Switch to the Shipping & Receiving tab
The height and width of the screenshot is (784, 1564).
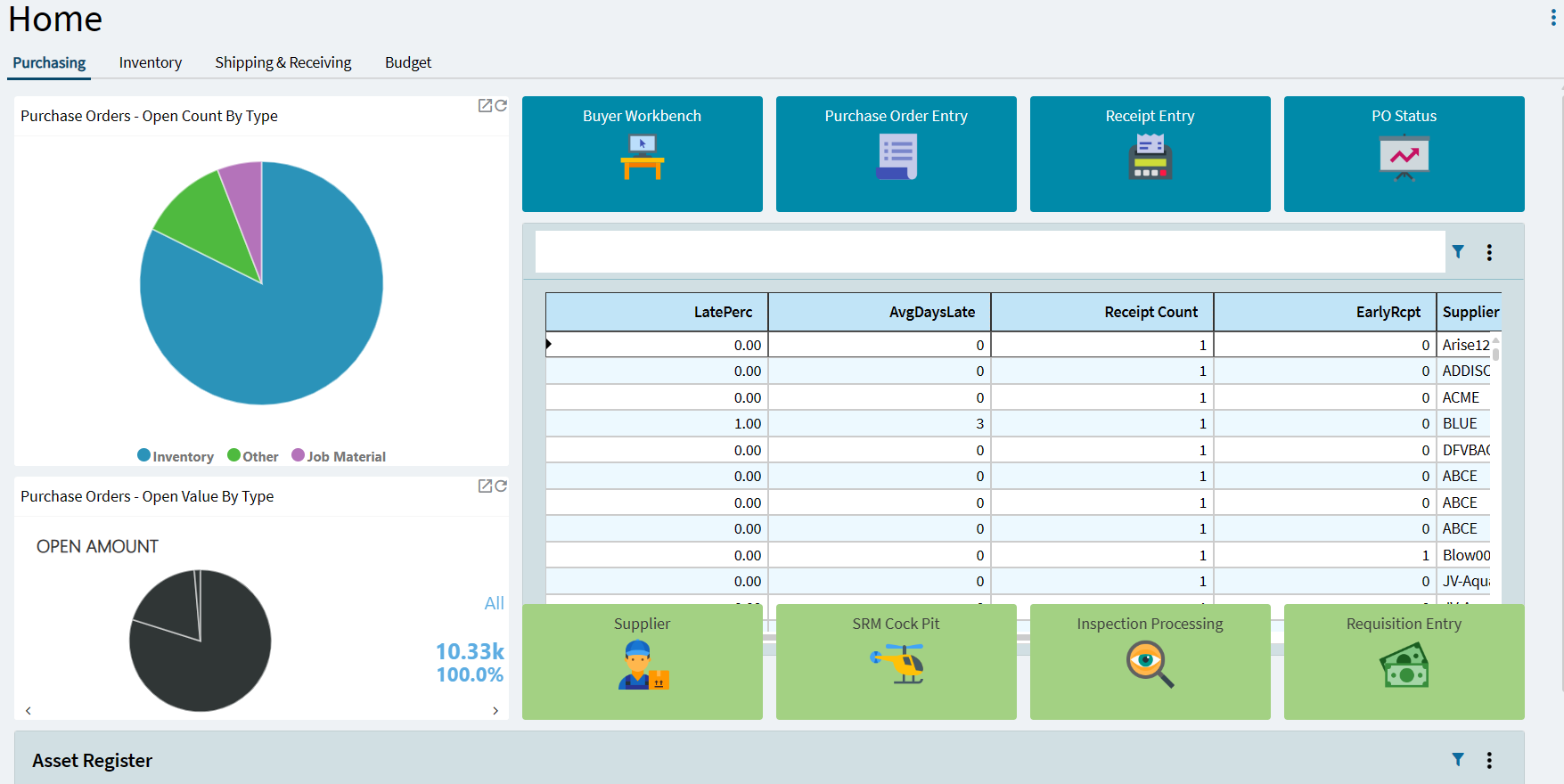click(x=283, y=62)
